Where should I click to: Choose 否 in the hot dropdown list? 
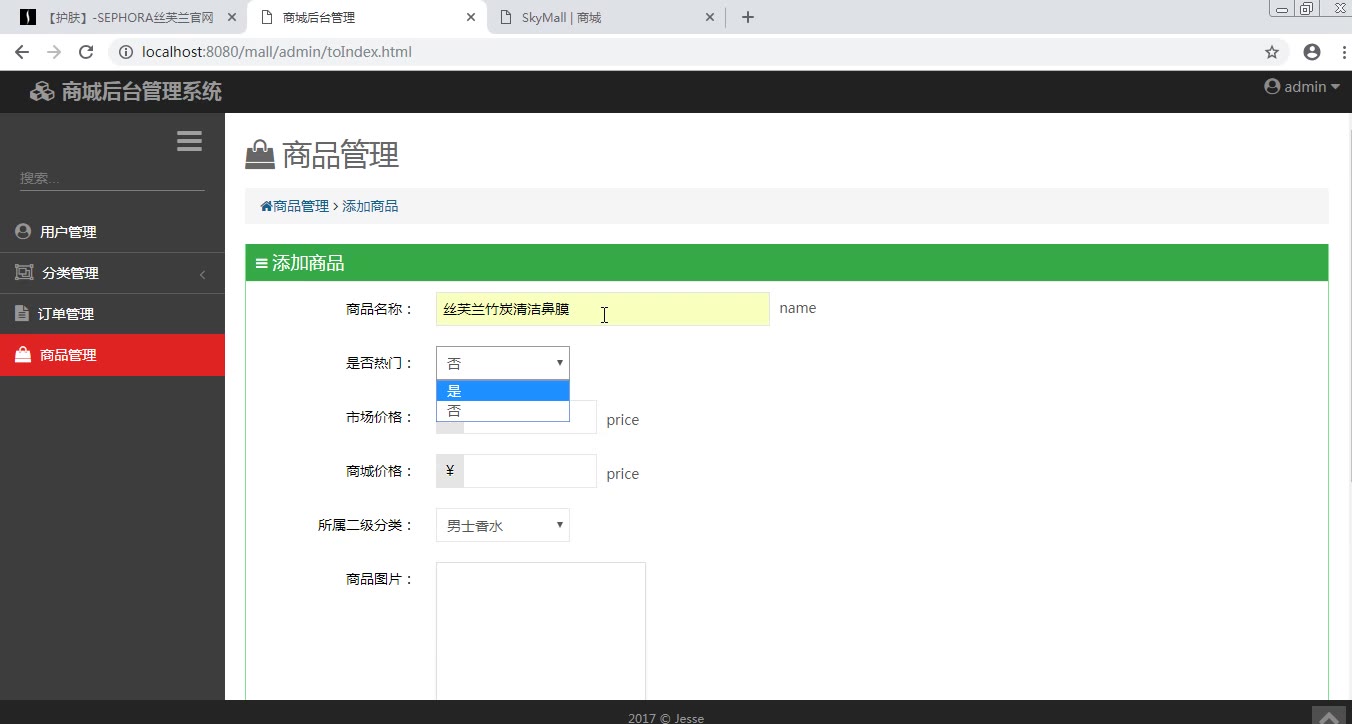click(503, 411)
